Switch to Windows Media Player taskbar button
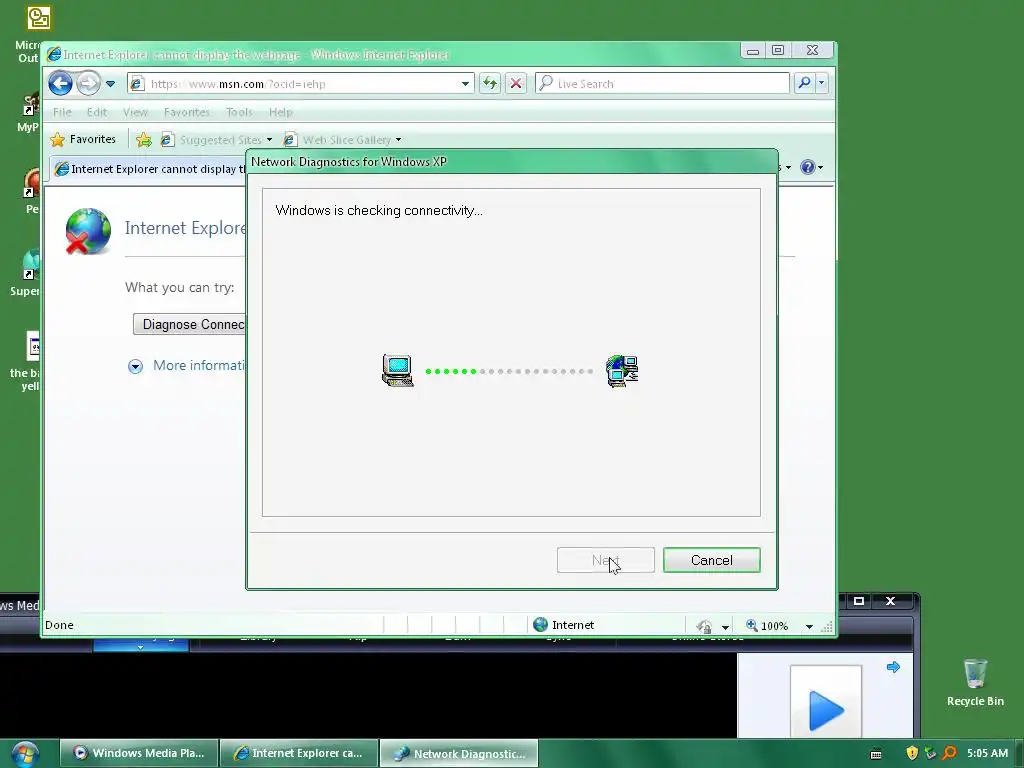The image size is (1024, 768). click(x=138, y=753)
